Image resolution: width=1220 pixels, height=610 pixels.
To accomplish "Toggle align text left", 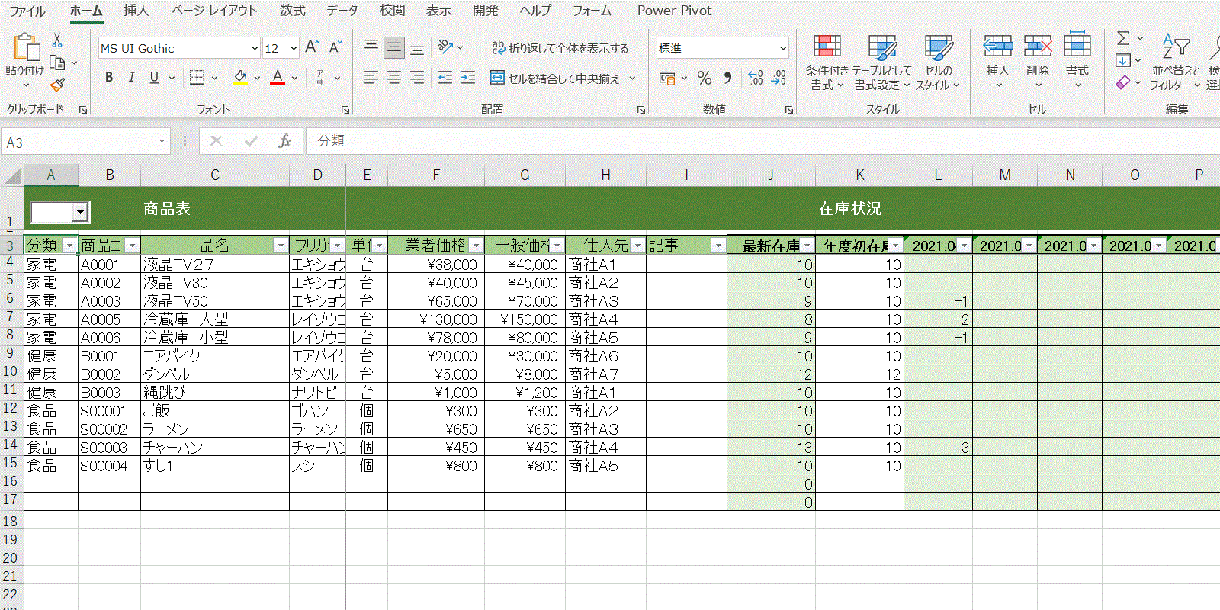I will [x=371, y=77].
